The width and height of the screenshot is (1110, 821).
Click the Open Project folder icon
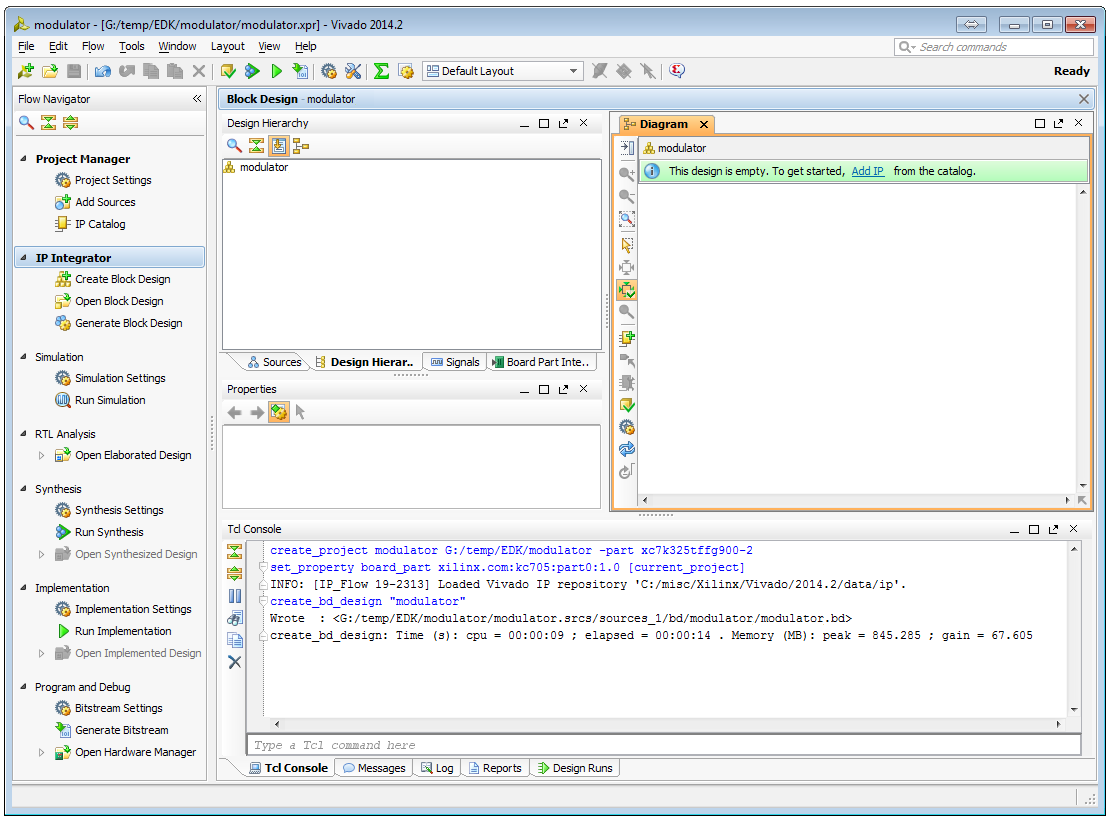[x=50, y=71]
